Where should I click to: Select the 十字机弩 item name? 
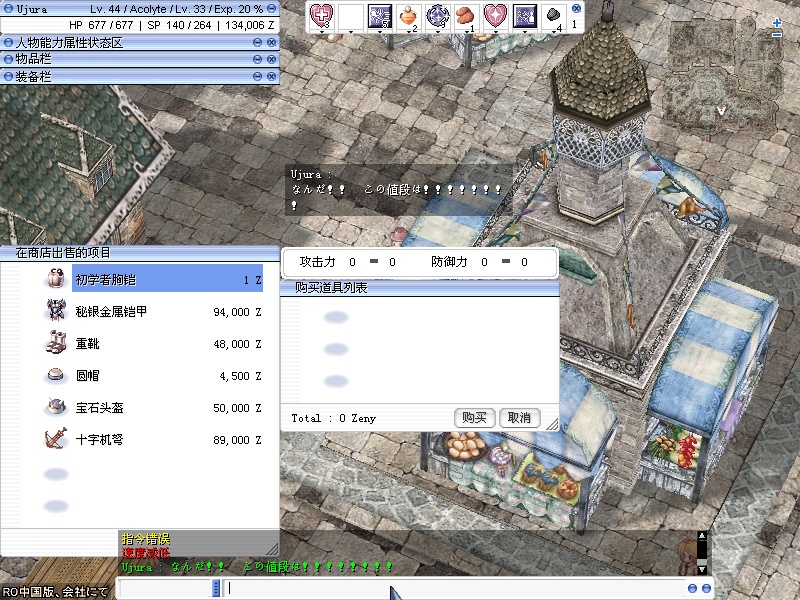(x=99, y=439)
